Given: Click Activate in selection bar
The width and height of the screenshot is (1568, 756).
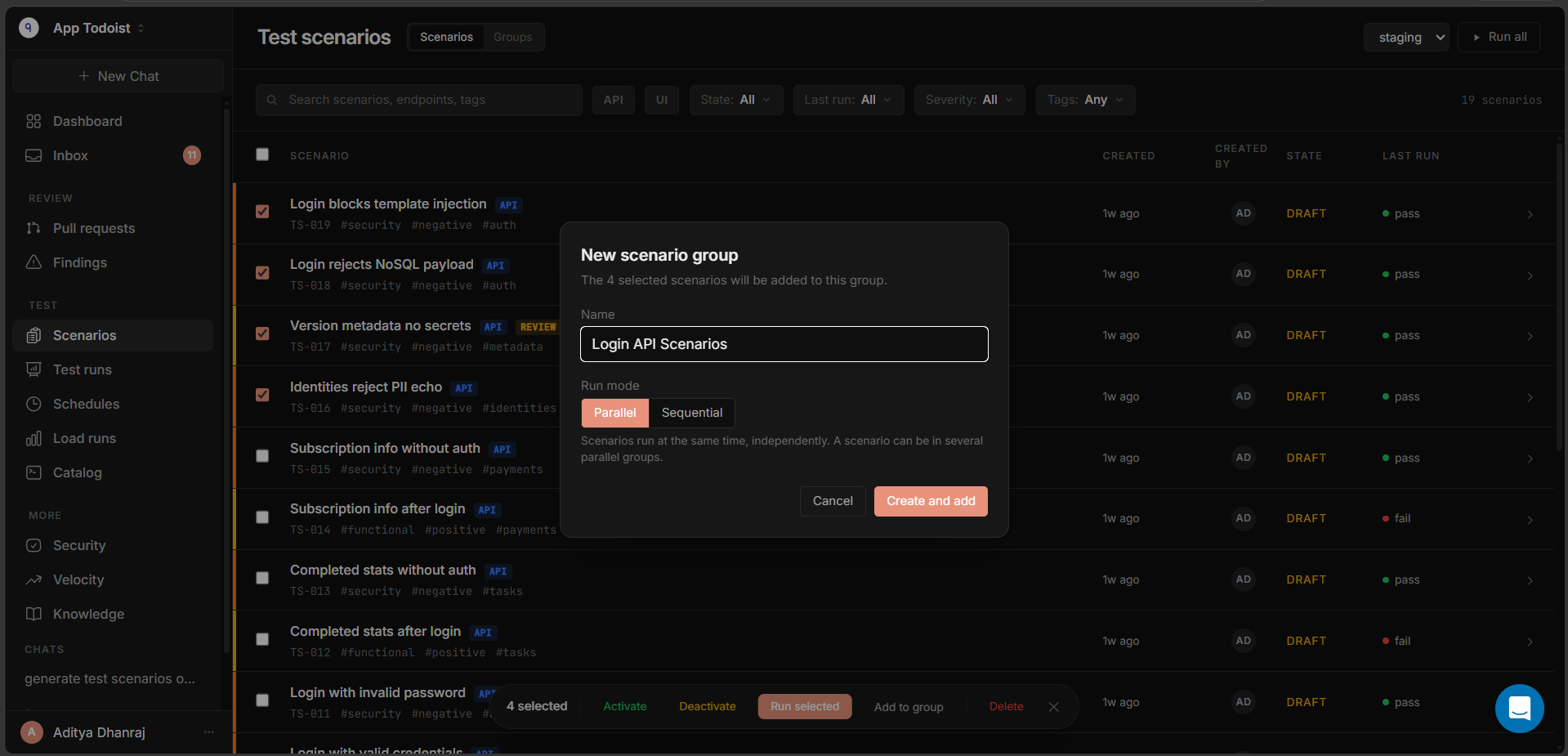Looking at the screenshot, I should coord(625,706).
